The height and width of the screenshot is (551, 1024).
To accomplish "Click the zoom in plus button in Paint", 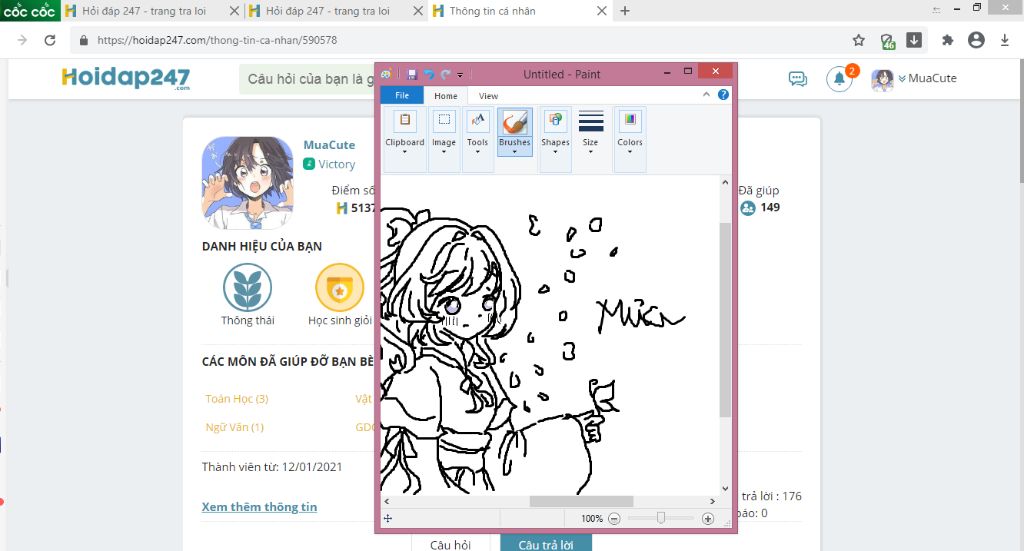I will tap(708, 518).
